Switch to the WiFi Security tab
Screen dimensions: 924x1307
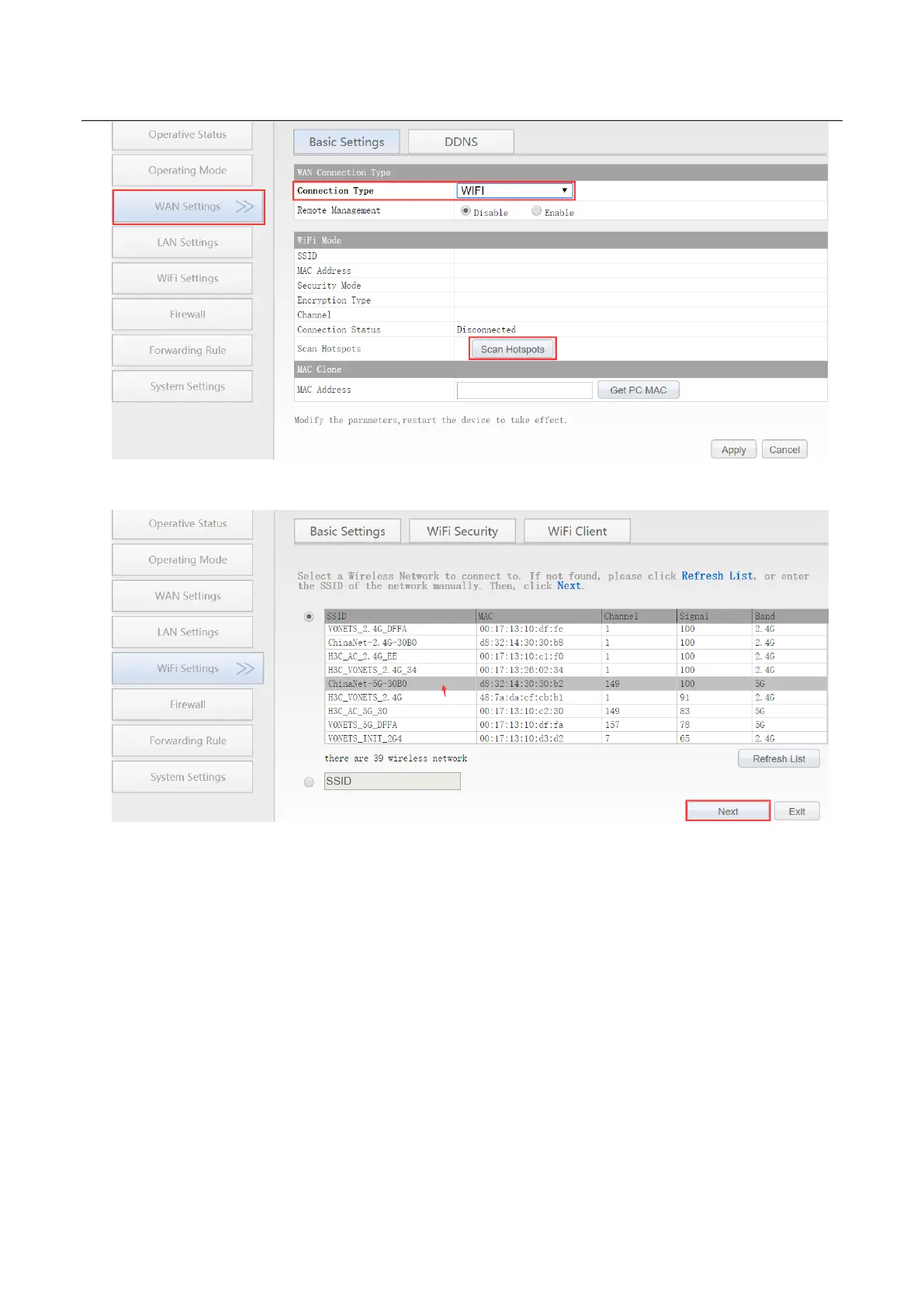462,532
